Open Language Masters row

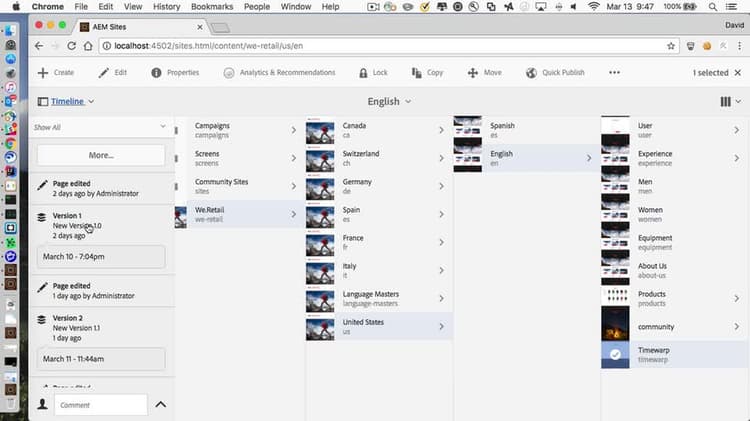[x=378, y=299]
